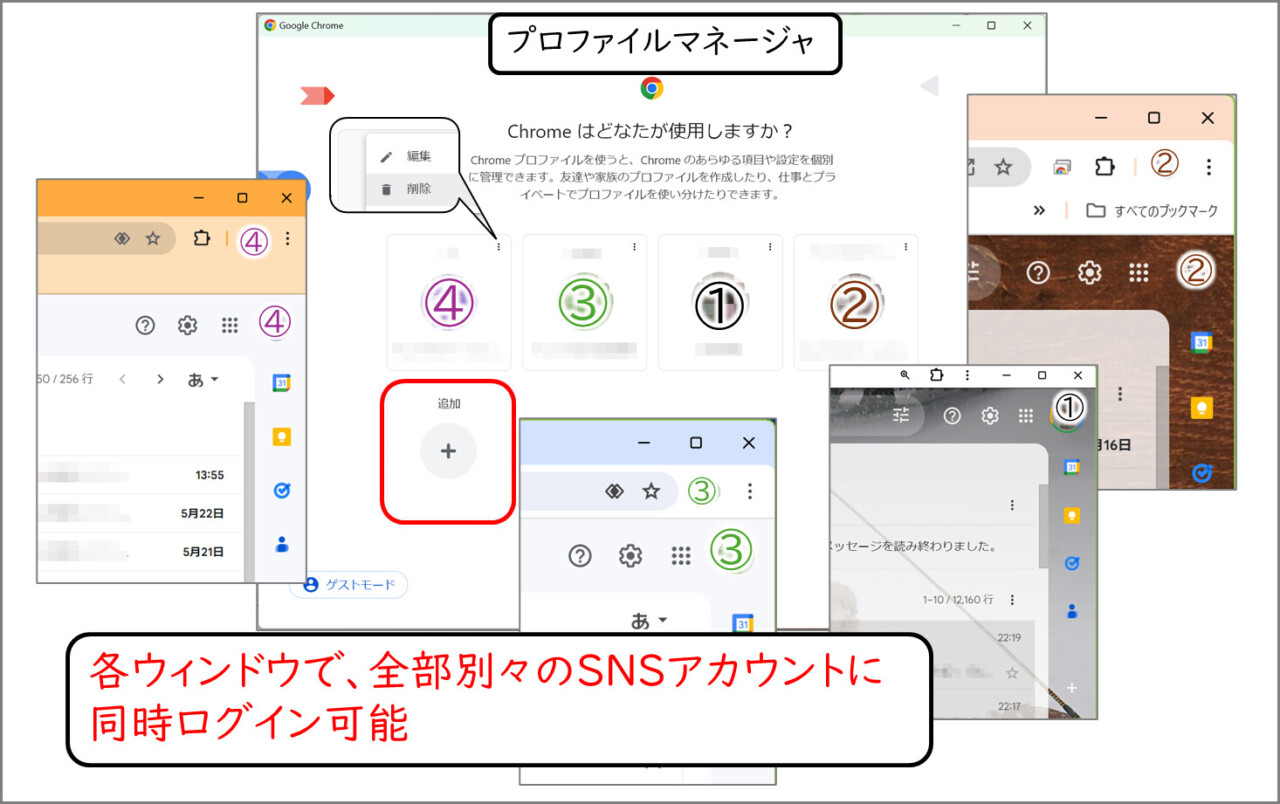Open Calendar side panel icon in profile ② window
Image resolution: width=1280 pixels, height=804 pixels.
1201,343
